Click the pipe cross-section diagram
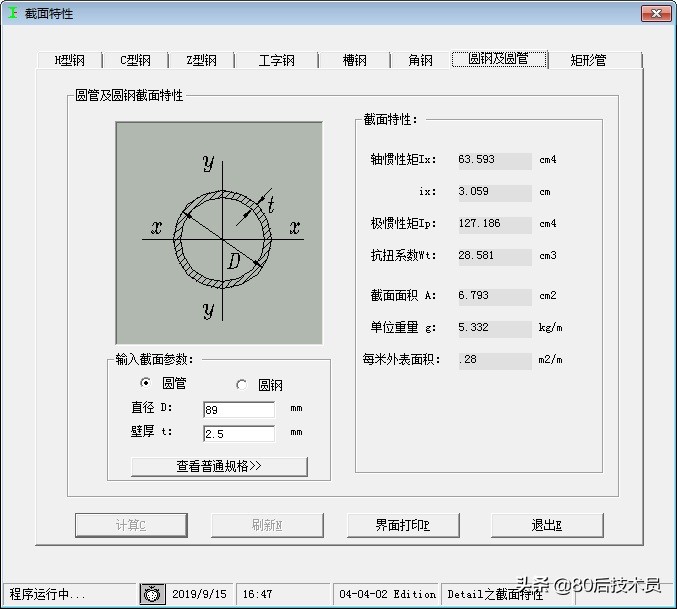The width and height of the screenshot is (677, 609). pos(219,233)
